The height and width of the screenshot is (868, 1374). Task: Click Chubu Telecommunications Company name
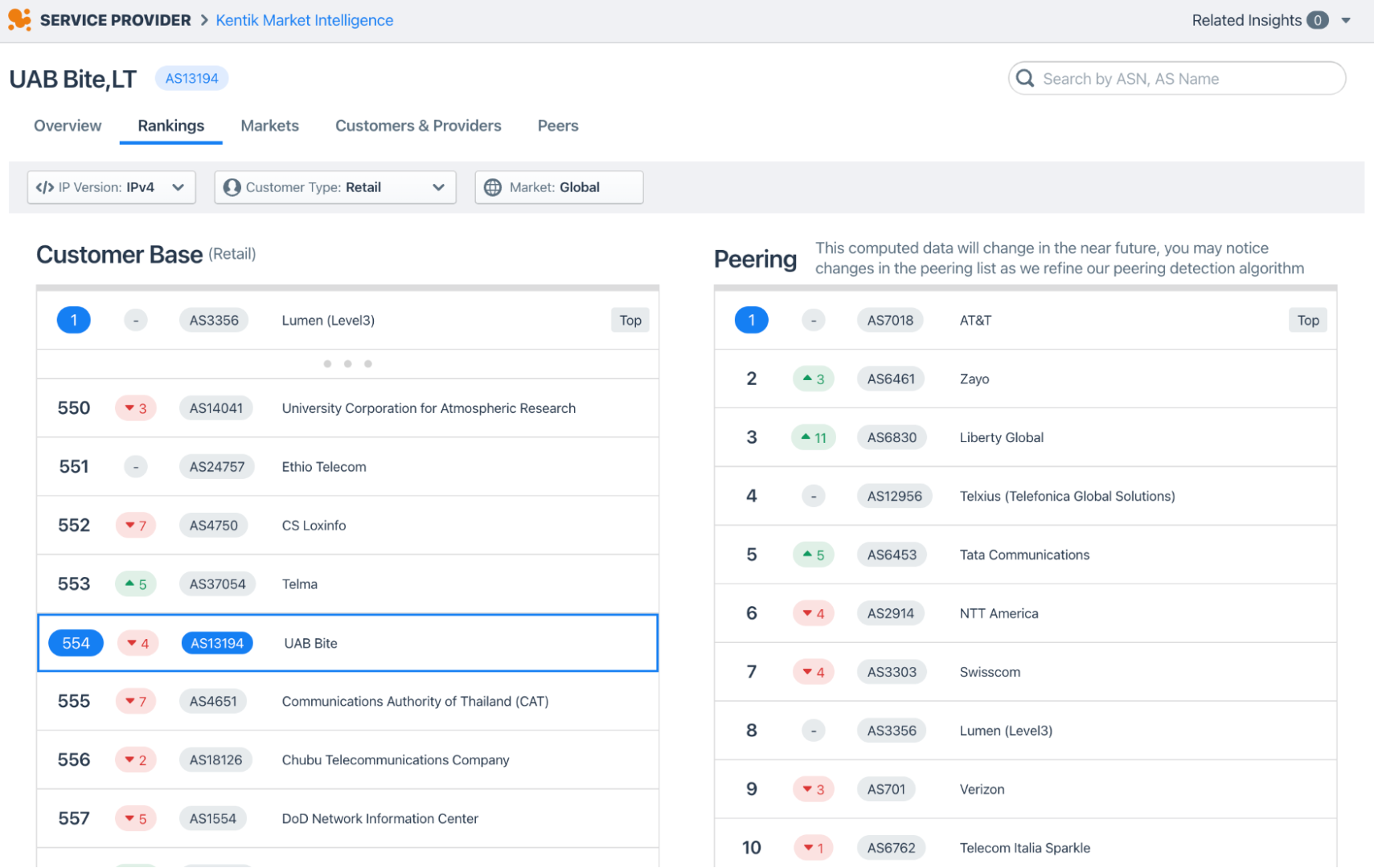(396, 760)
